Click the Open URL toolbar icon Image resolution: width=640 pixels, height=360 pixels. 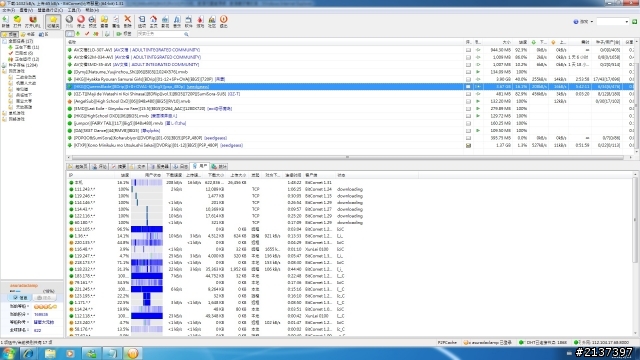pos(33,21)
